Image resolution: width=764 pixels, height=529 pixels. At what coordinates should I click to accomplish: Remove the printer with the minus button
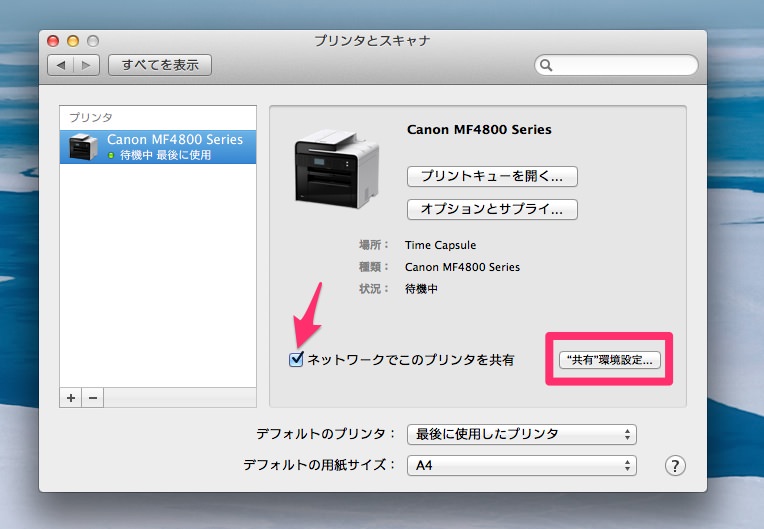click(93, 398)
